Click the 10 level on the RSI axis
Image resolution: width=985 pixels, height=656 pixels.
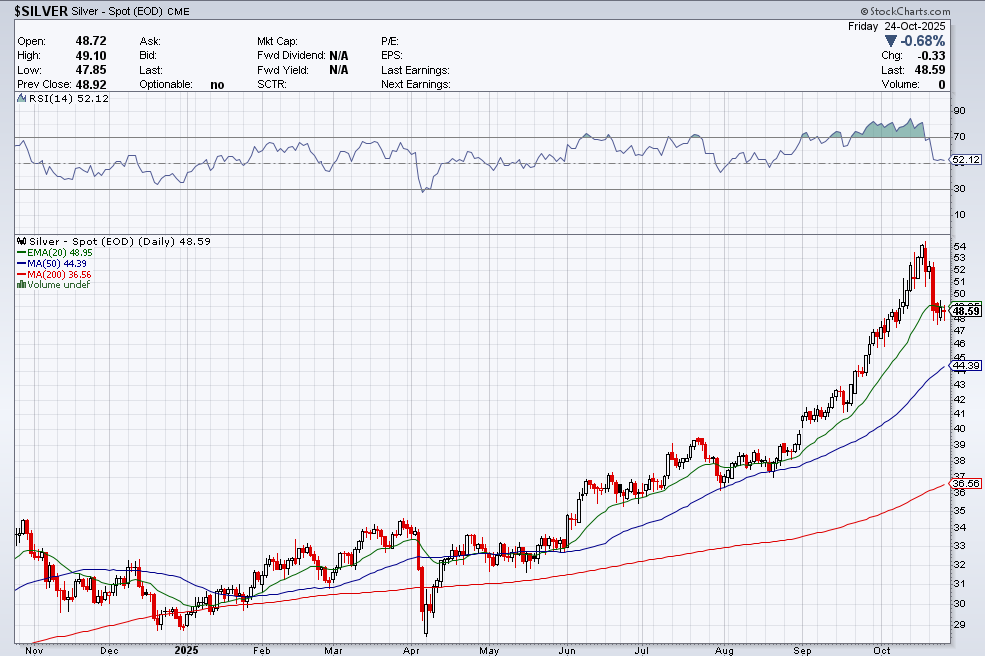[959, 215]
